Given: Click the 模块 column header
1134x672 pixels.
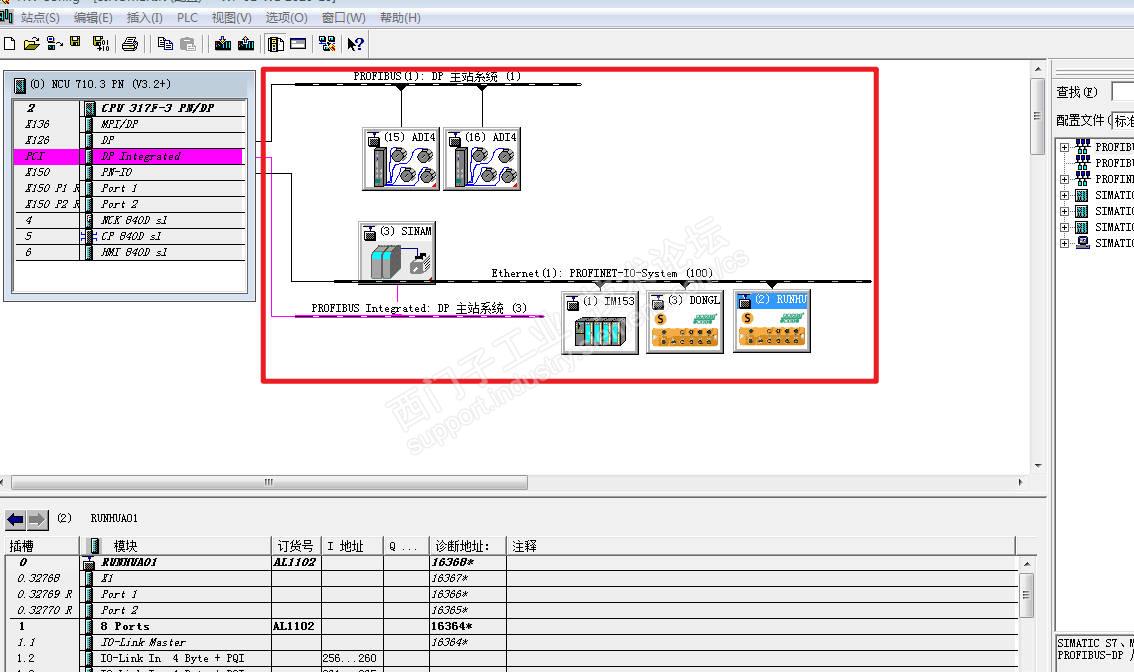Looking at the screenshot, I should coord(174,546).
